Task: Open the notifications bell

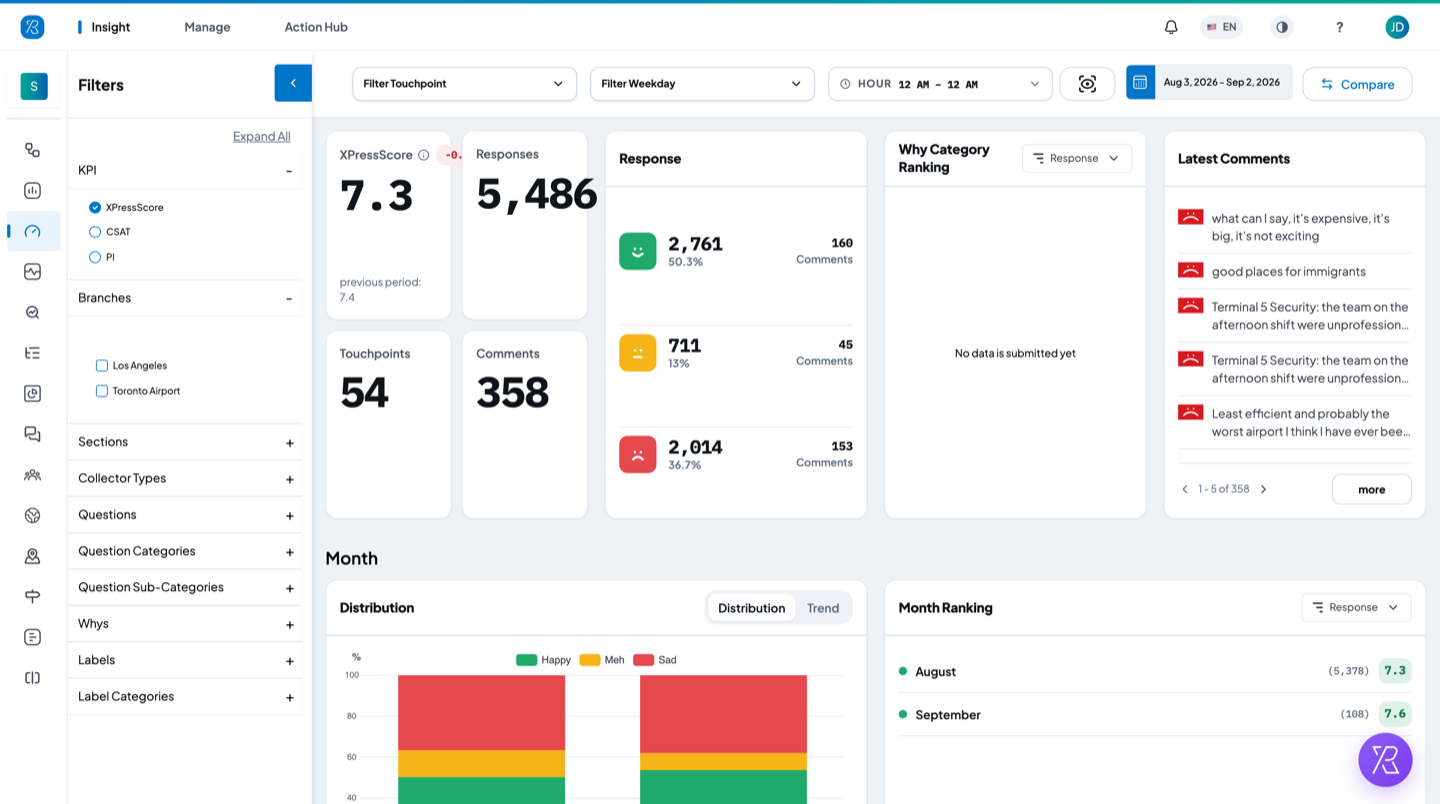Action: tap(1171, 27)
